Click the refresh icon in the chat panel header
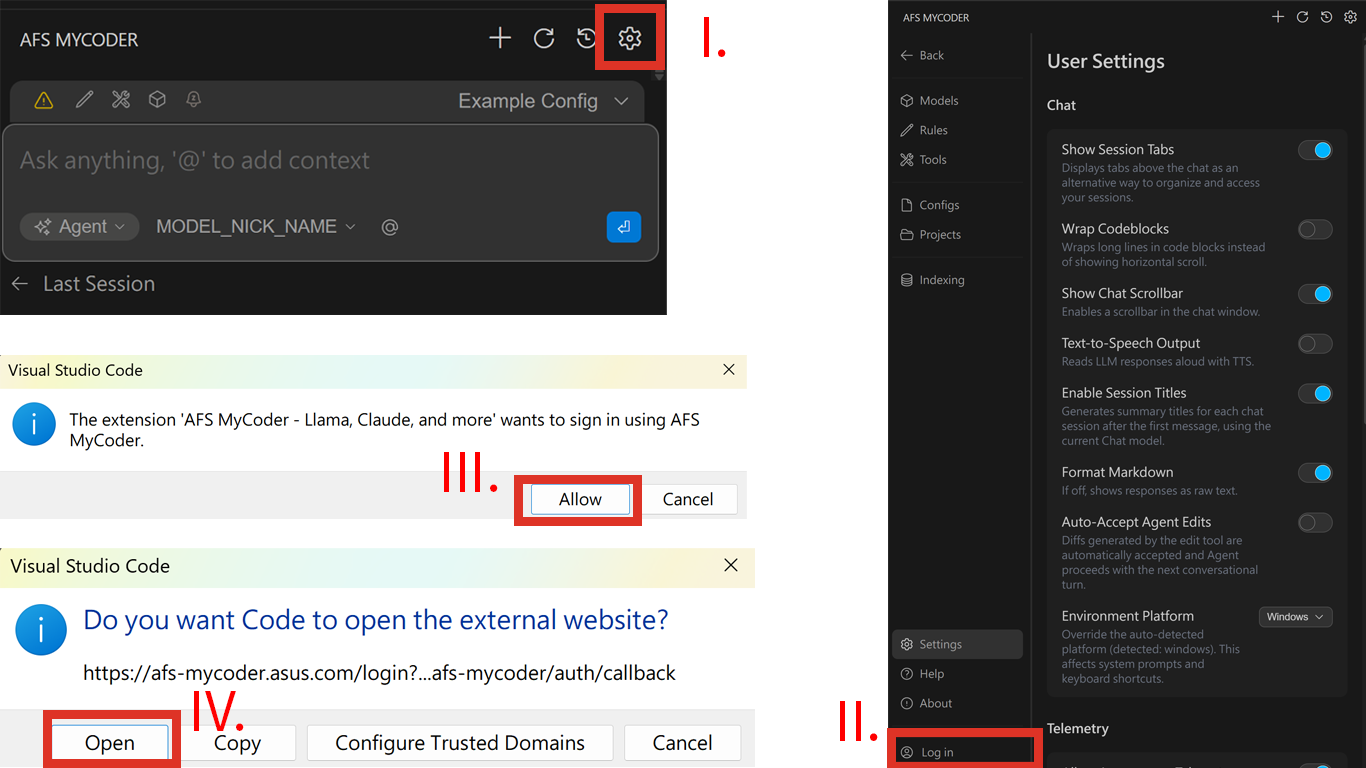1366x768 pixels. point(544,39)
